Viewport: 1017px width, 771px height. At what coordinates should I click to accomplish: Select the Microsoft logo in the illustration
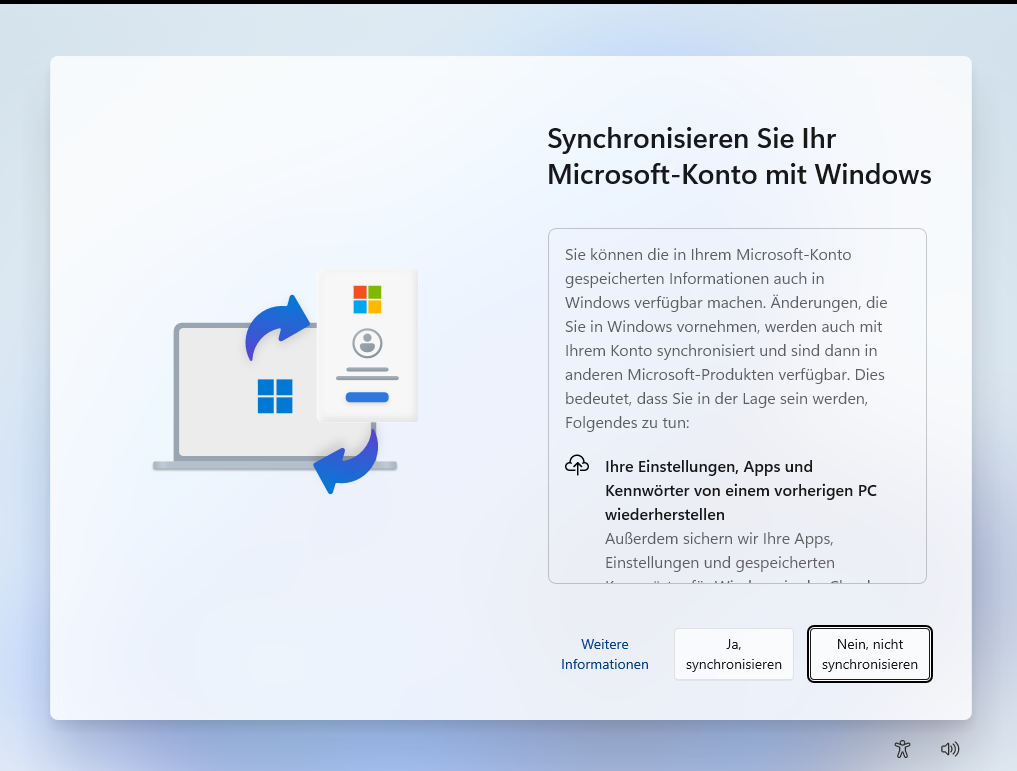click(367, 298)
